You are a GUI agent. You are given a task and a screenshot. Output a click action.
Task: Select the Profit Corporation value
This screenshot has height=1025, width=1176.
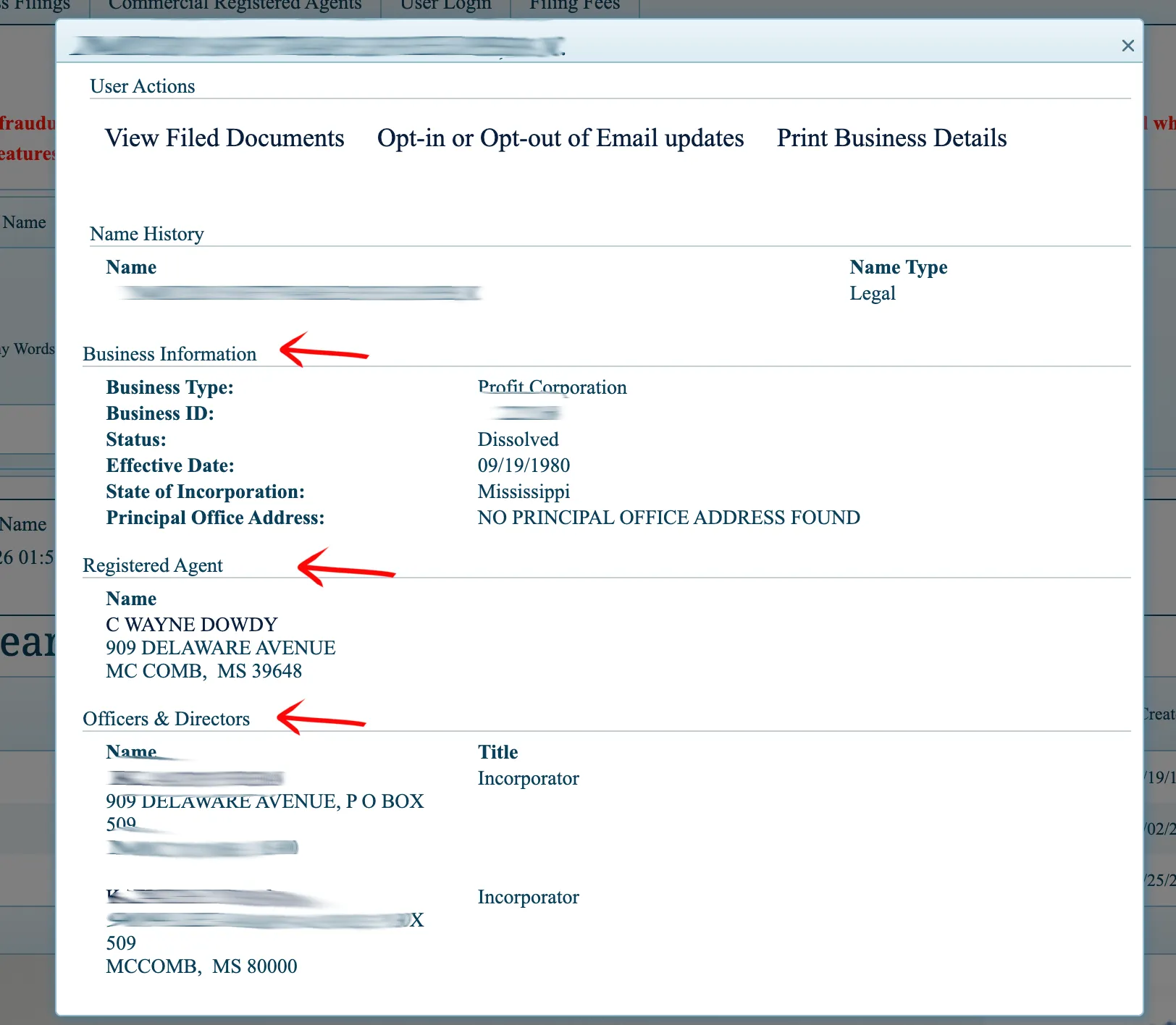tap(552, 387)
